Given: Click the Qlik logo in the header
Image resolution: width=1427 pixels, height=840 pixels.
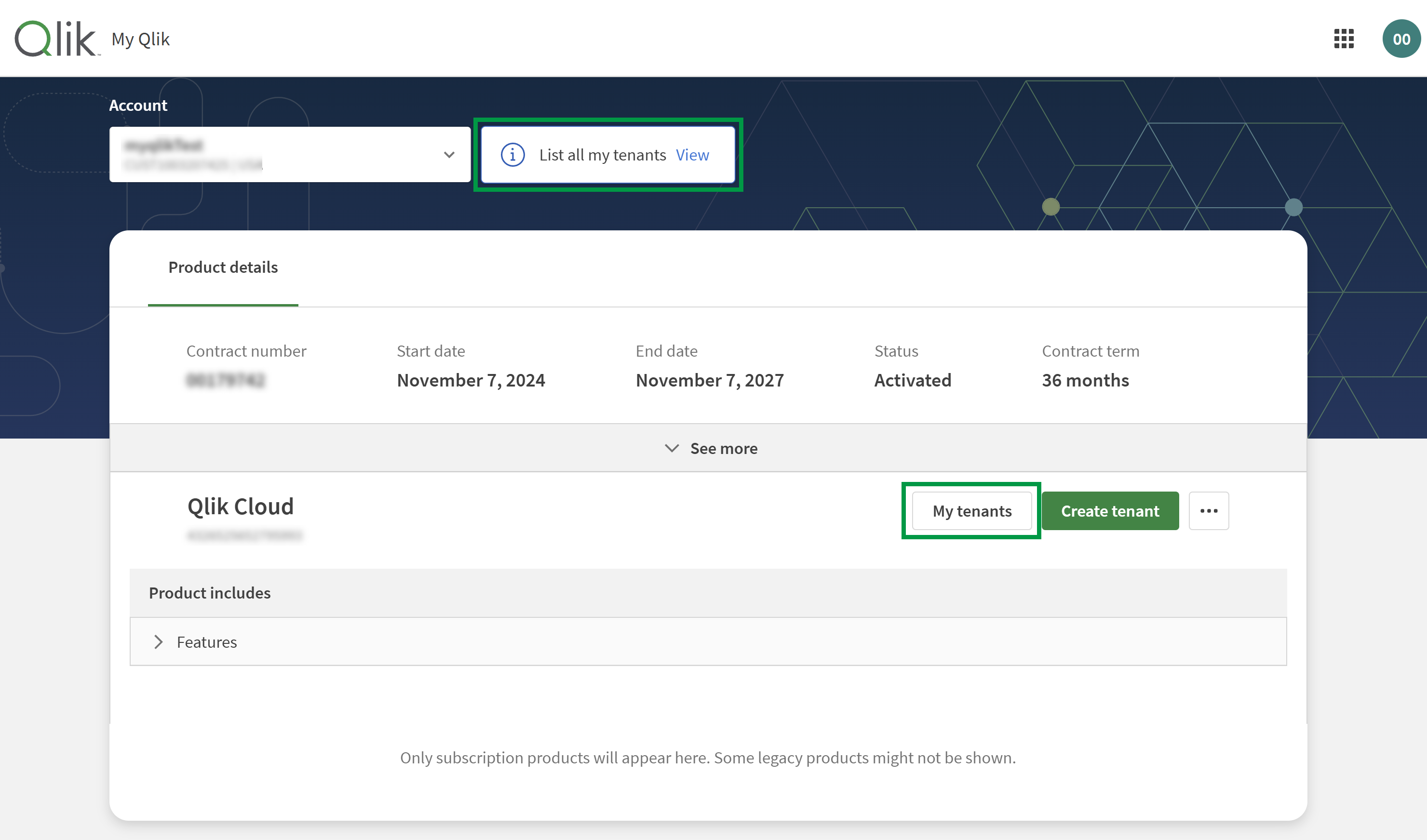Looking at the screenshot, I should [x=56, y=38].
